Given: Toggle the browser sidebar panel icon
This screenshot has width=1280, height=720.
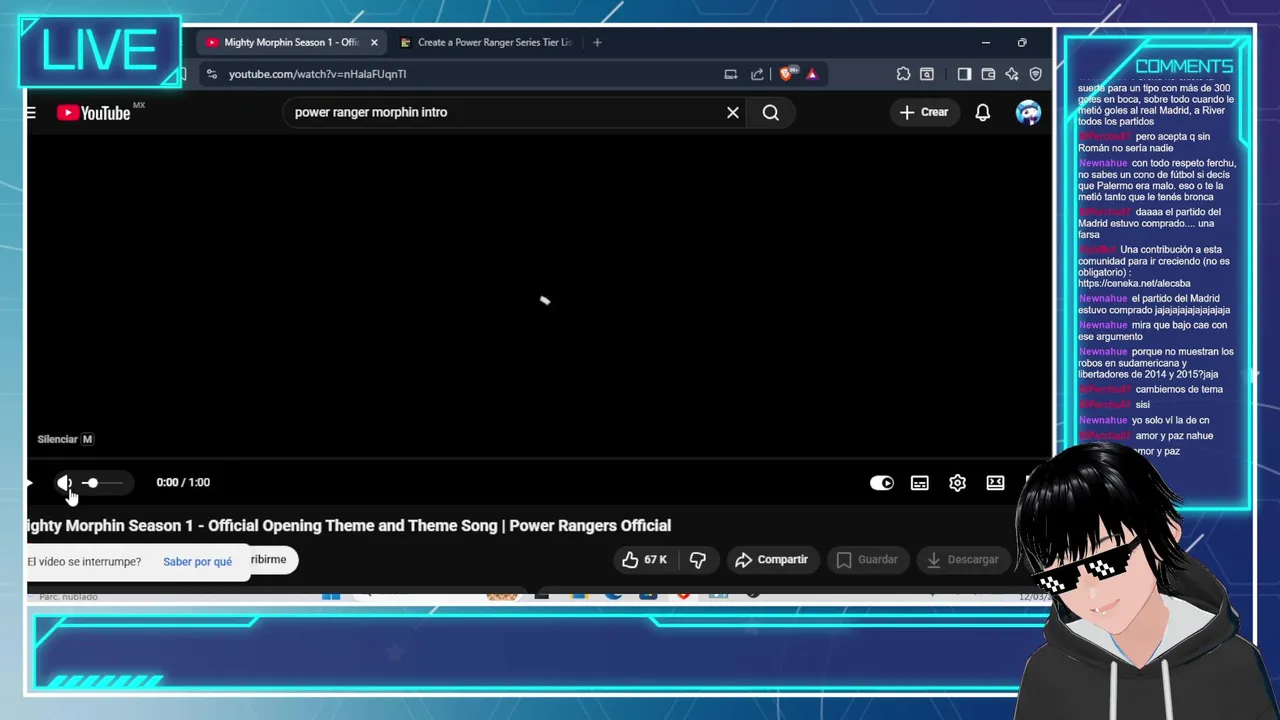Looking at the screenshot, I should [964, 74].
